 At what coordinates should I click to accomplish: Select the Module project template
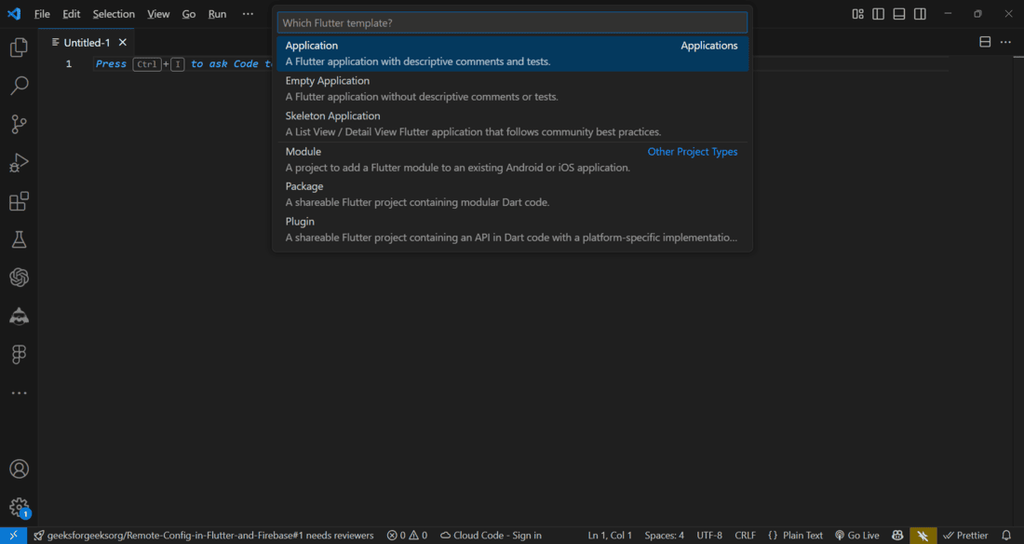coord(512,159)
